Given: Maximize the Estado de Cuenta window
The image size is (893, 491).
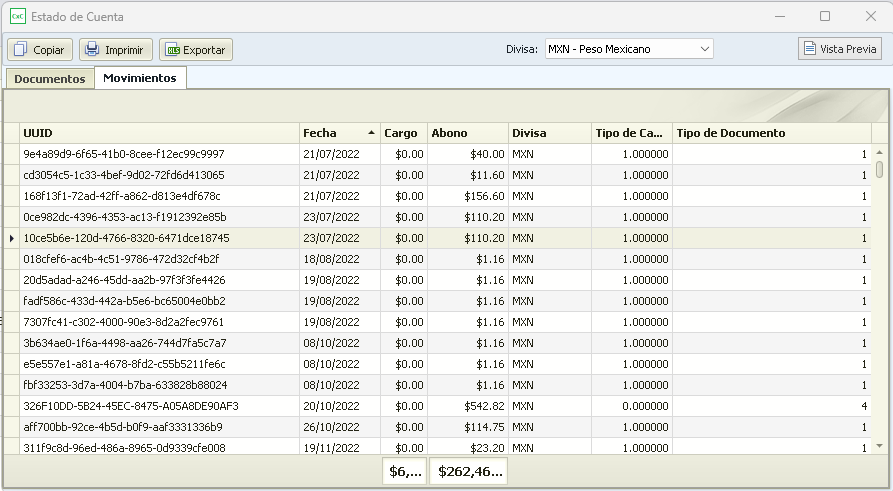Looking at the screenshot, I should pos(825,16).
